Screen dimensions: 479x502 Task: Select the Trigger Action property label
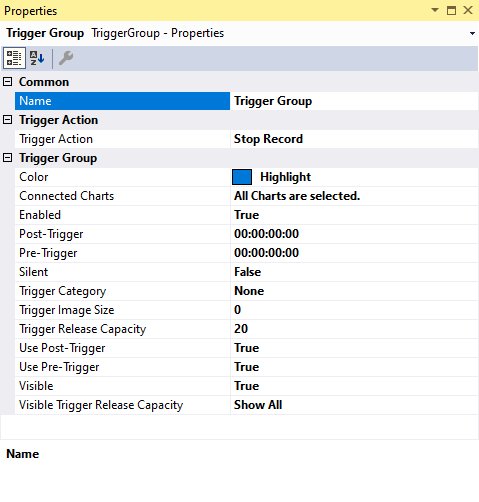coord(56,139)
